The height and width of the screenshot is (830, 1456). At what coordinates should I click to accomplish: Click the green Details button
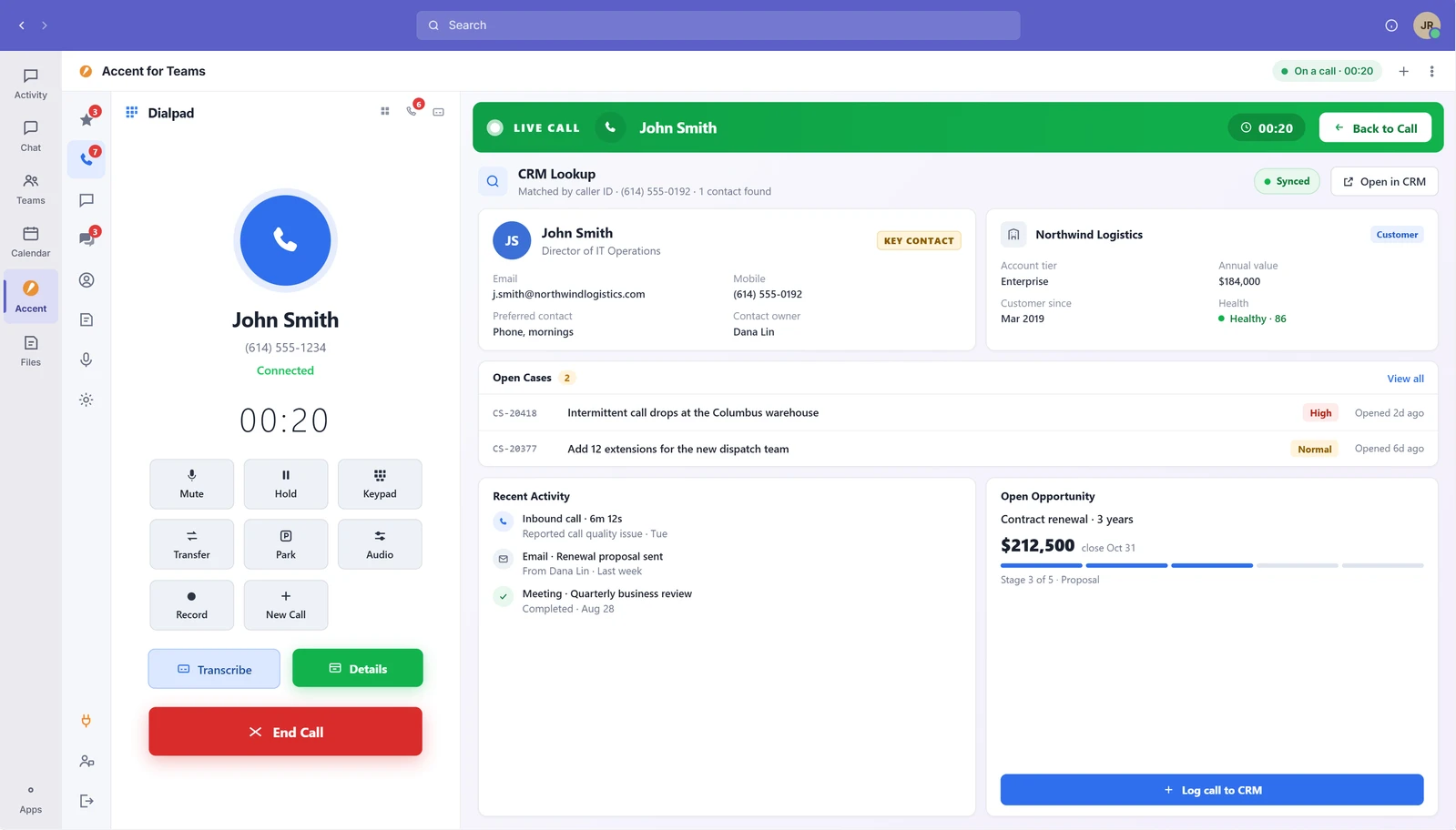(x=358, y=668)
